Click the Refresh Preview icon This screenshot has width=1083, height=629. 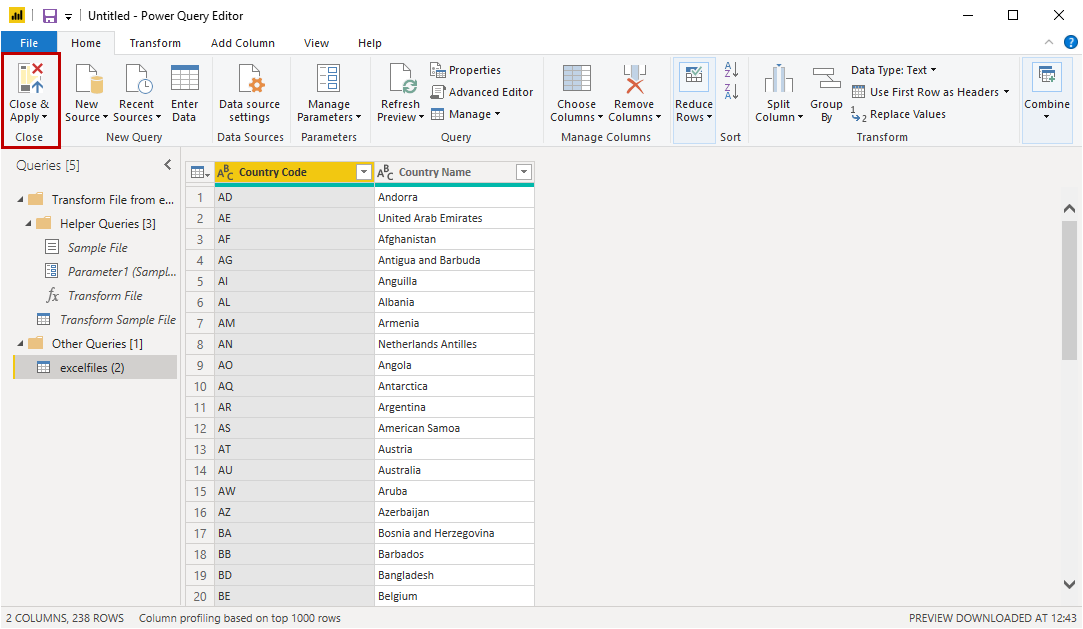(x=400, y=80)
